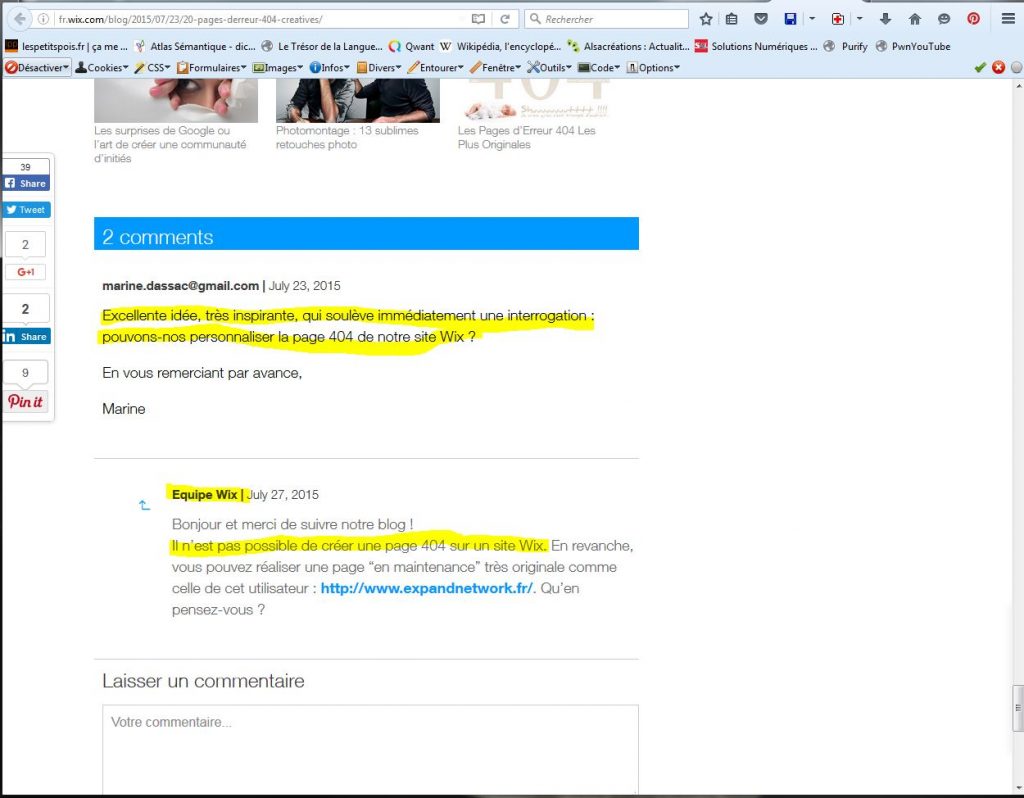Viewport: 1024px width, 798px height.
Task: Click the blue floppy disk save icon
Action: point(790,19)
